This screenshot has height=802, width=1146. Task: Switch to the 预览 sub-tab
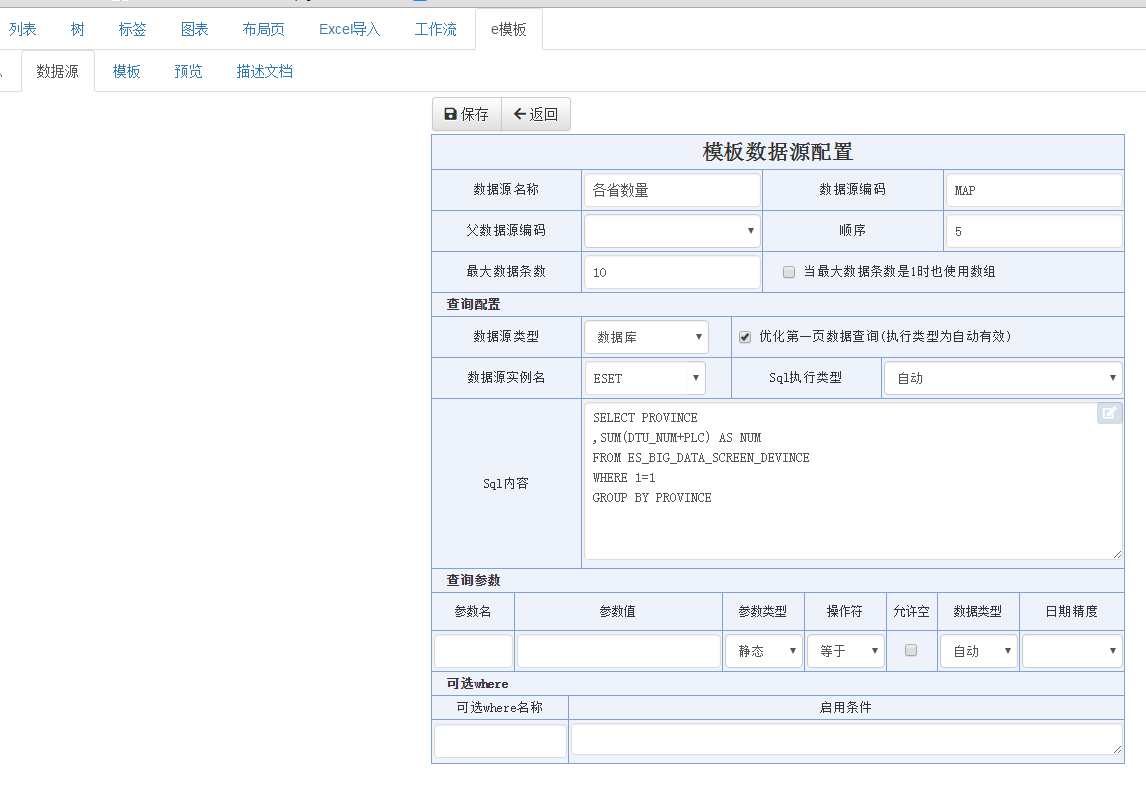188,72
